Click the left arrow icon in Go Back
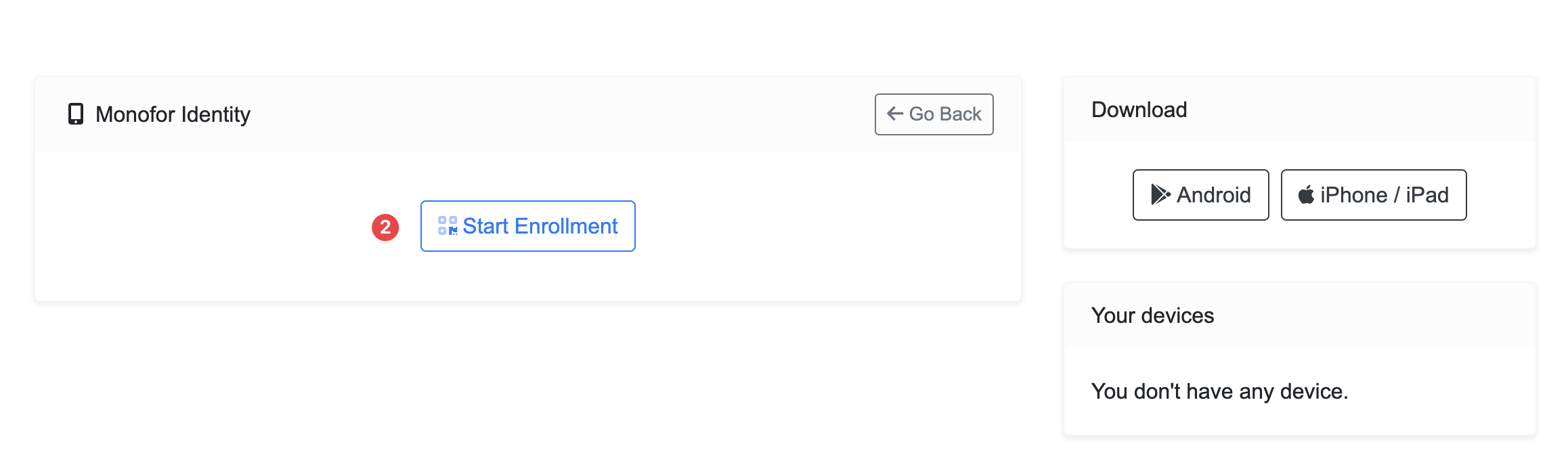 [895, 114]
